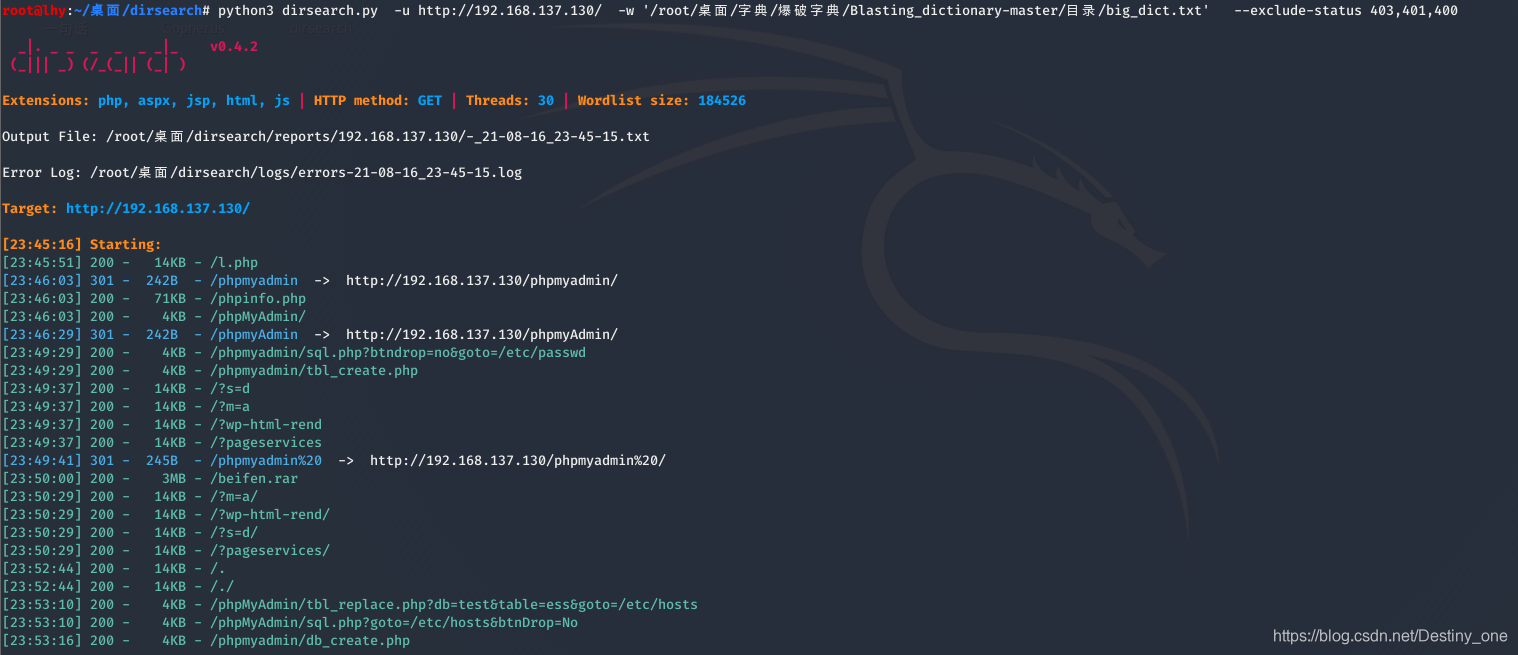This screenshot has height=655, width=1518.
Task: Click the /?wp-html-rend result entry
Action: [266, 424]
